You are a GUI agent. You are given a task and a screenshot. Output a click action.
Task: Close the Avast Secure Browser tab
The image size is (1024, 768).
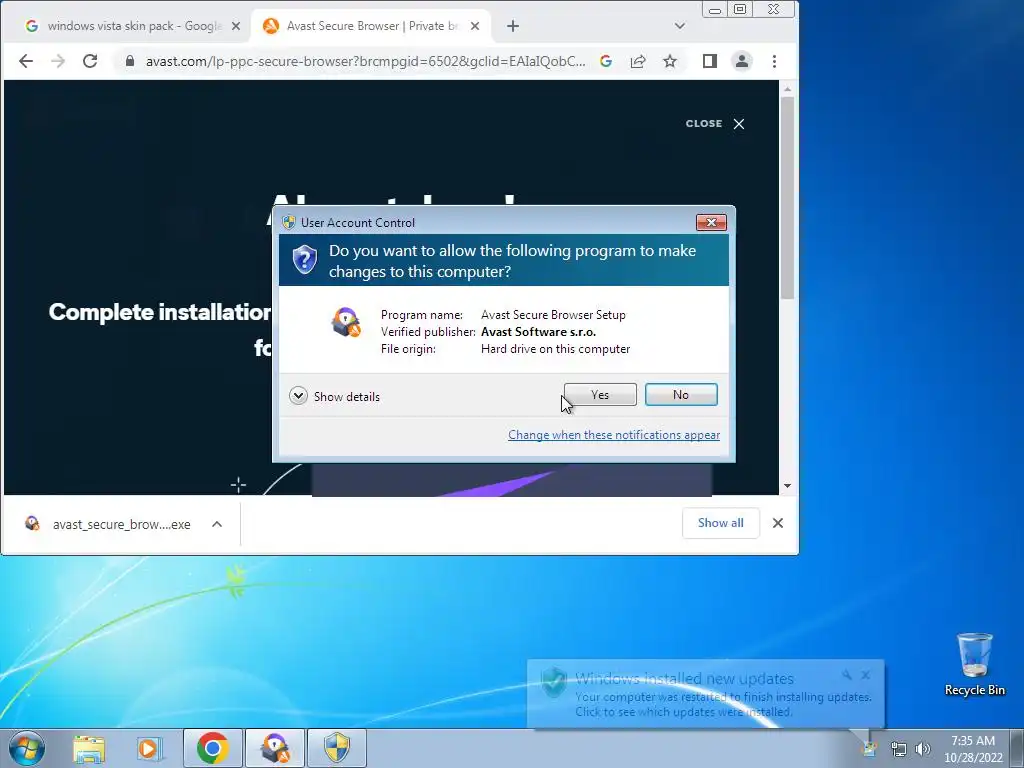pyautogui.click(x=475, y=26)
